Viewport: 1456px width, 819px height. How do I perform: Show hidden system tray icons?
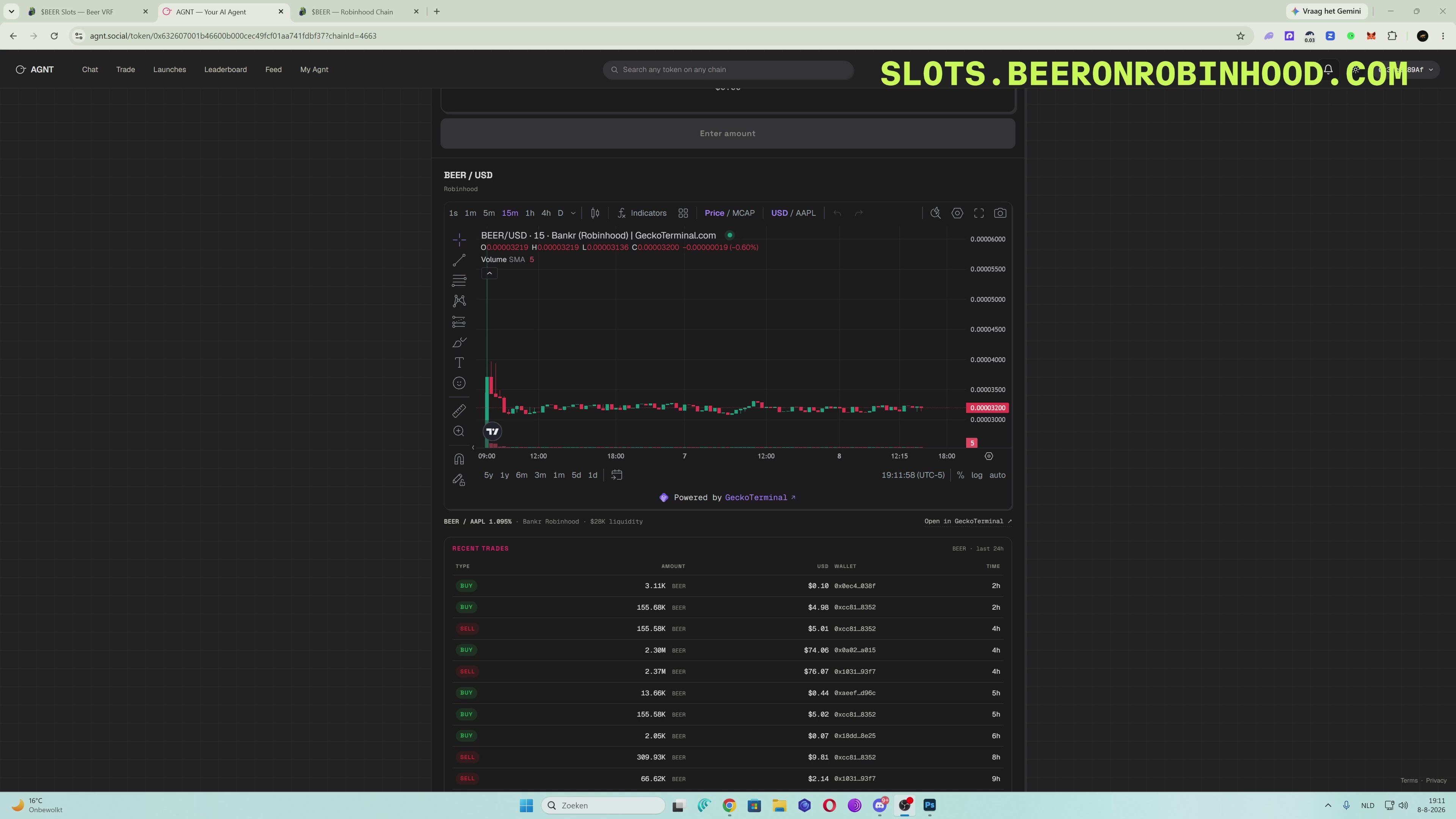pyautogui.click(x=1328, y=805)
